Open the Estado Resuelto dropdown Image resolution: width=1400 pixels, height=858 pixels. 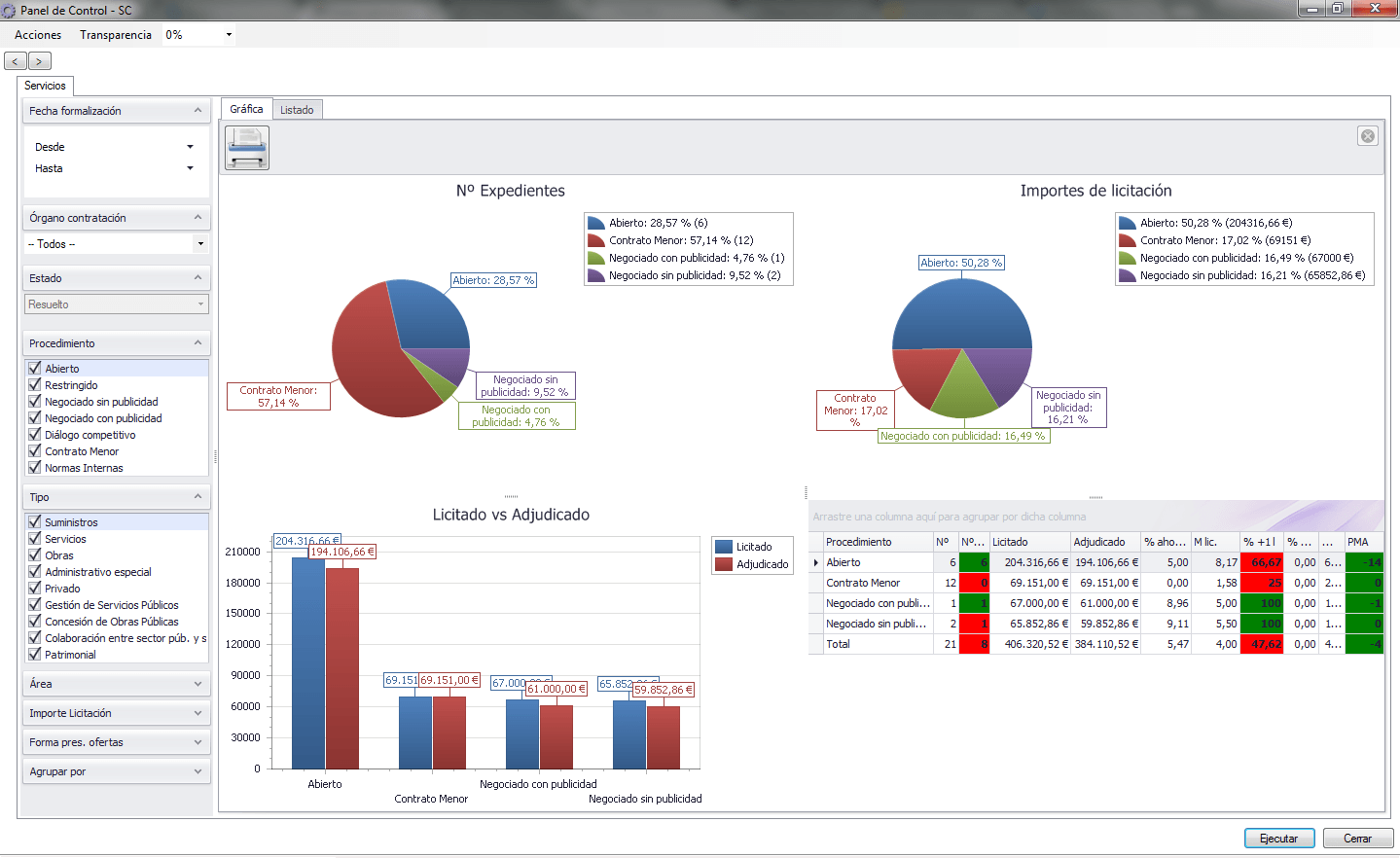(200, 304)
